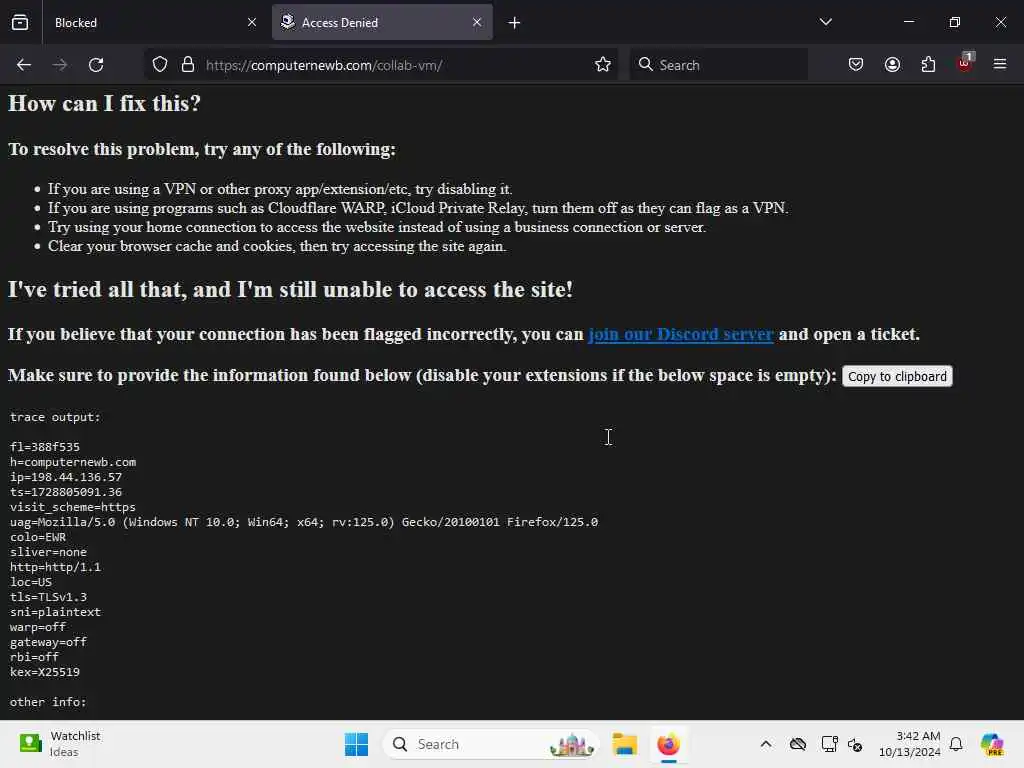Go back to previous page
Screen dimensions: 1024x768
click(x=24, y=65)
